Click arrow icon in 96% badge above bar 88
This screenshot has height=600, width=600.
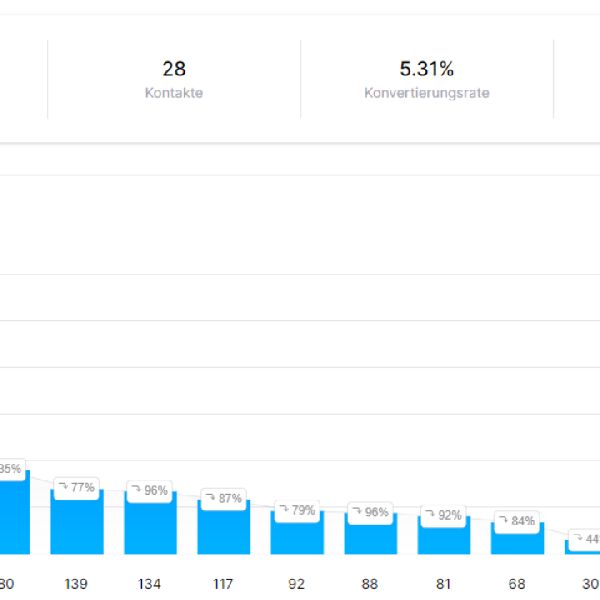click(x=357, y=511)
